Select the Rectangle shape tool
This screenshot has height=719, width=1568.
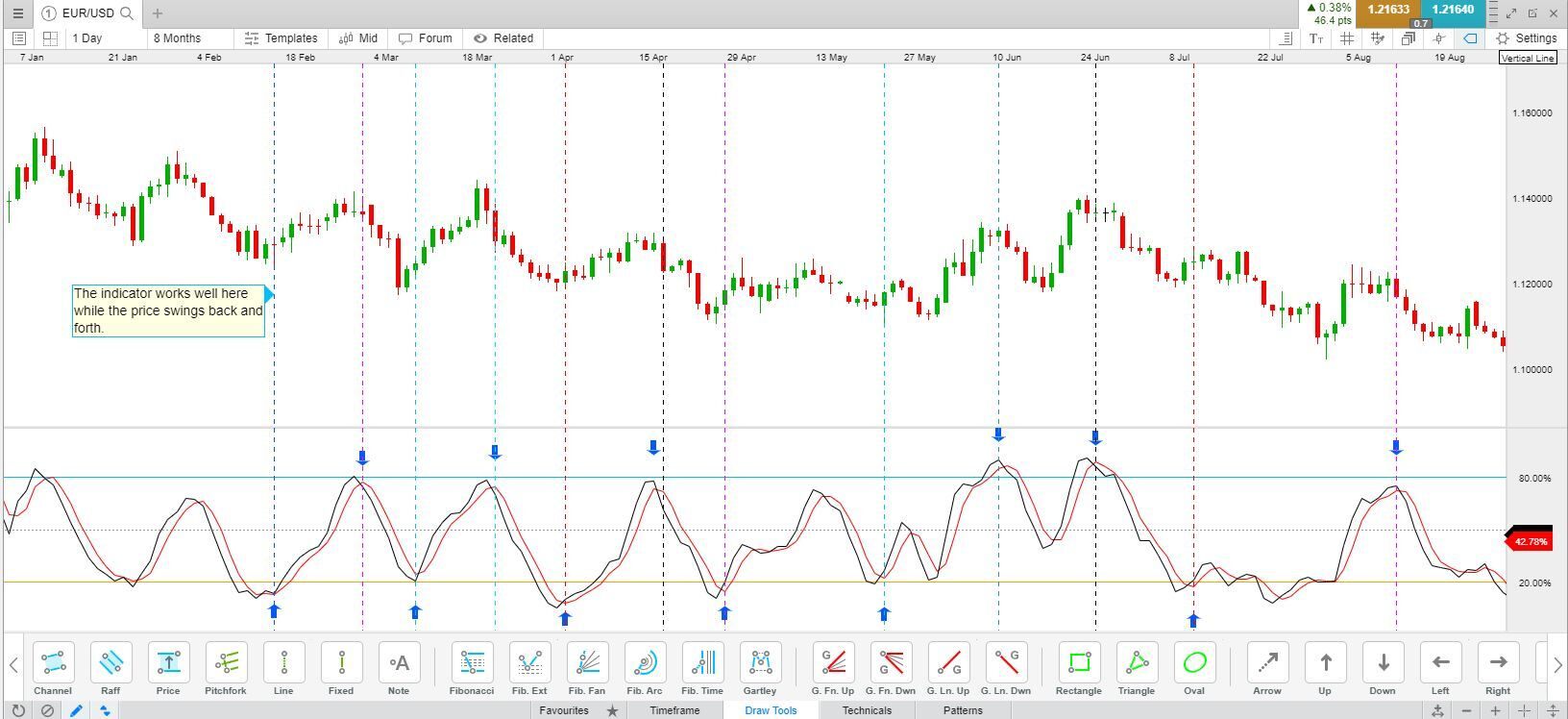point(1079,662)
